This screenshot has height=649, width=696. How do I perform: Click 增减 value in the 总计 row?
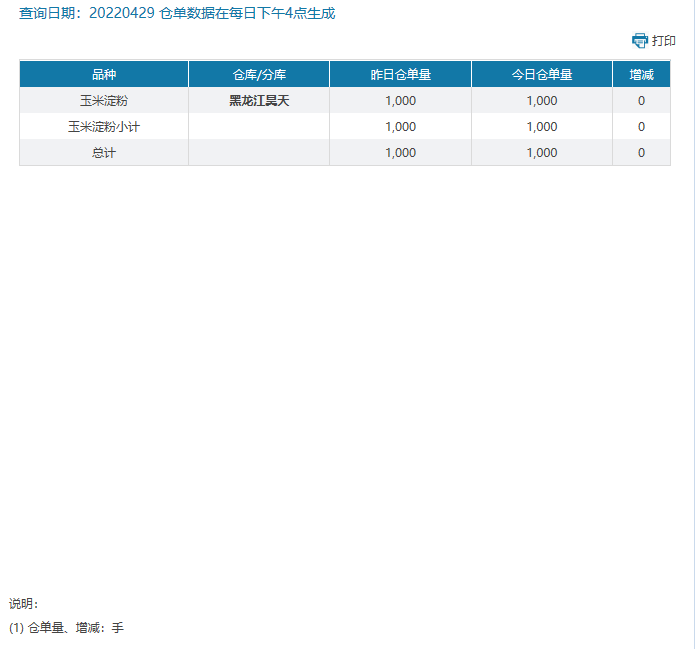(641, 153)
